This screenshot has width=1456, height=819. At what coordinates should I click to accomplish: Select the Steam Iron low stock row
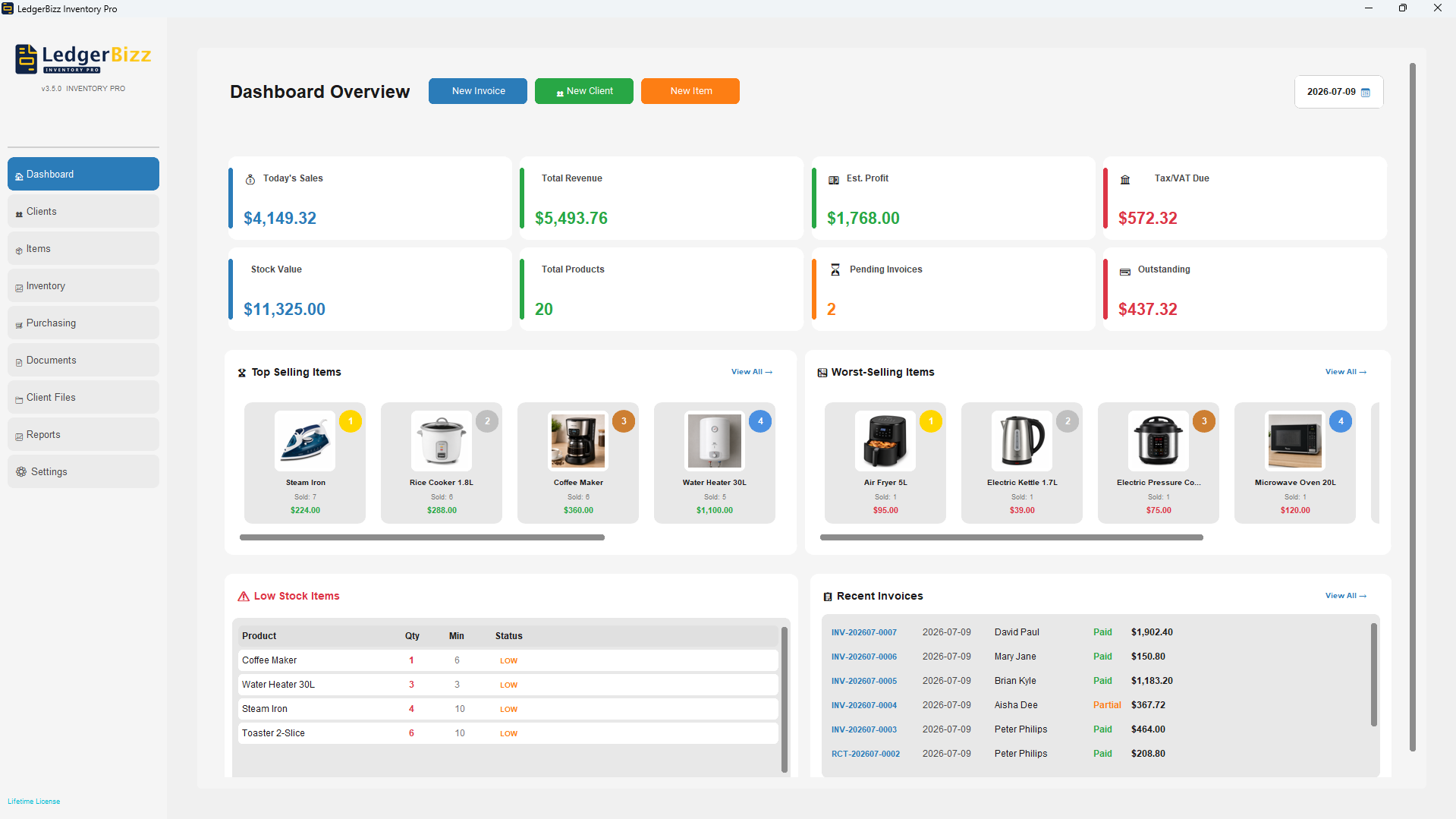point(508,709)
